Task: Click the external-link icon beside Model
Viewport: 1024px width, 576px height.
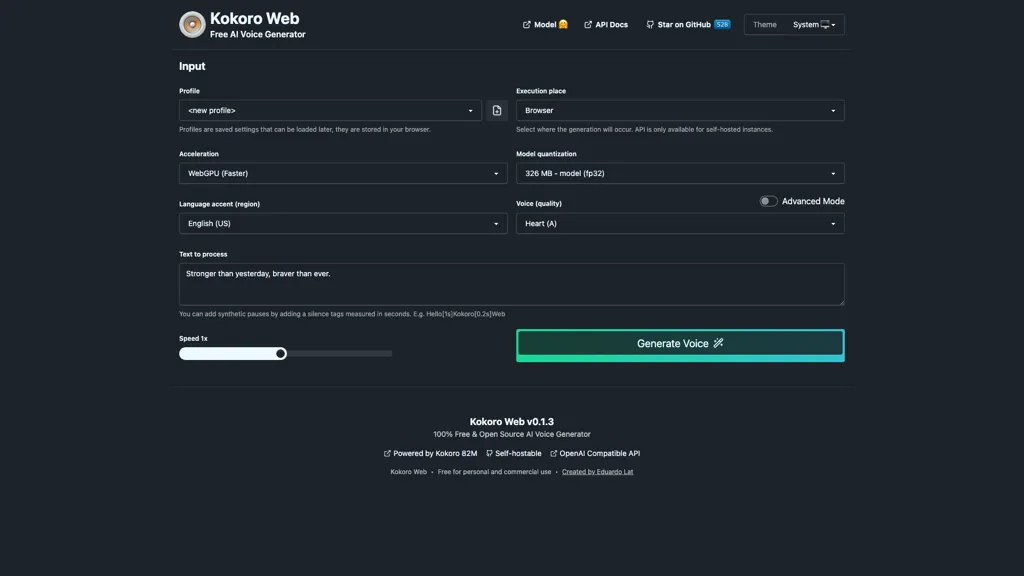Action: [x=525, y=24]
